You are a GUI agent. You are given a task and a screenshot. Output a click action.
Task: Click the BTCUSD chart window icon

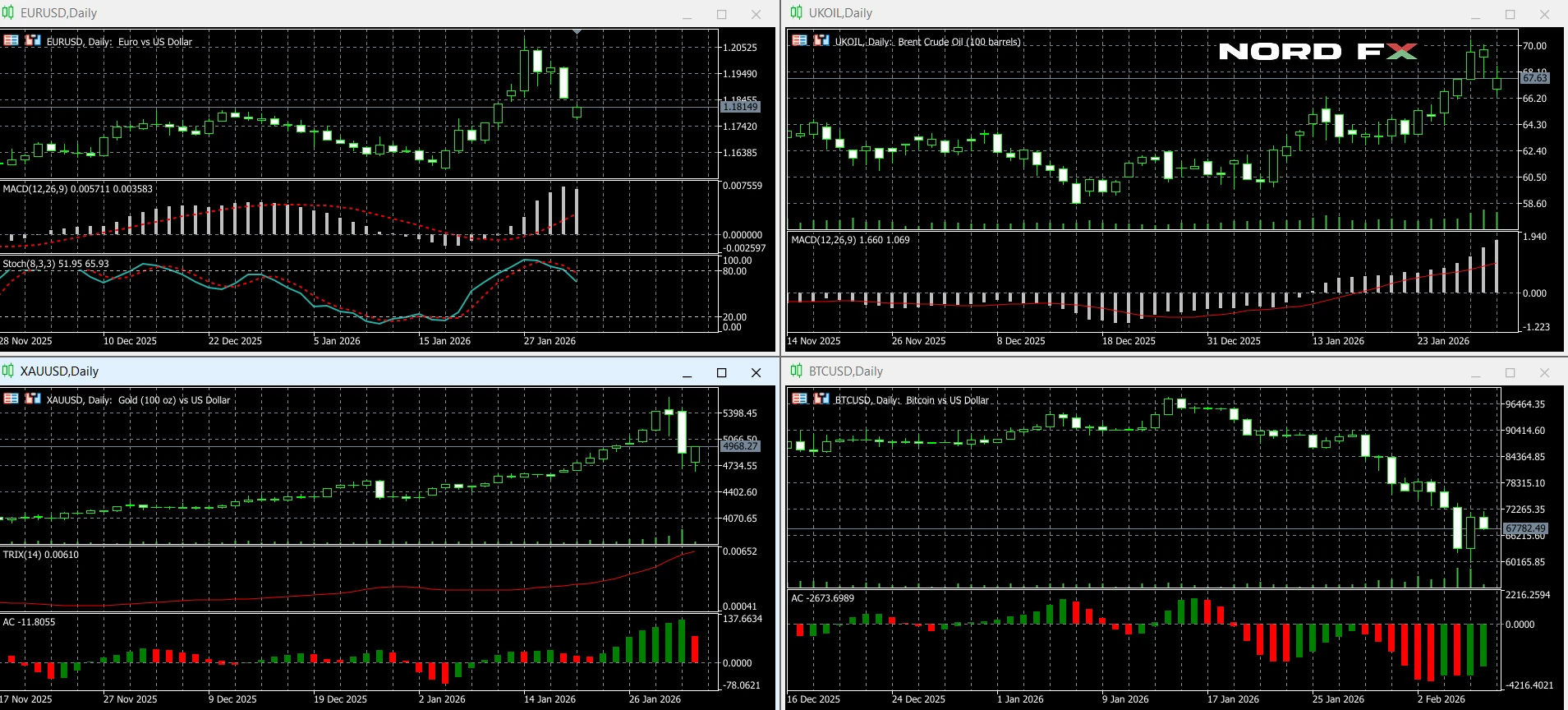pos(796,371)
